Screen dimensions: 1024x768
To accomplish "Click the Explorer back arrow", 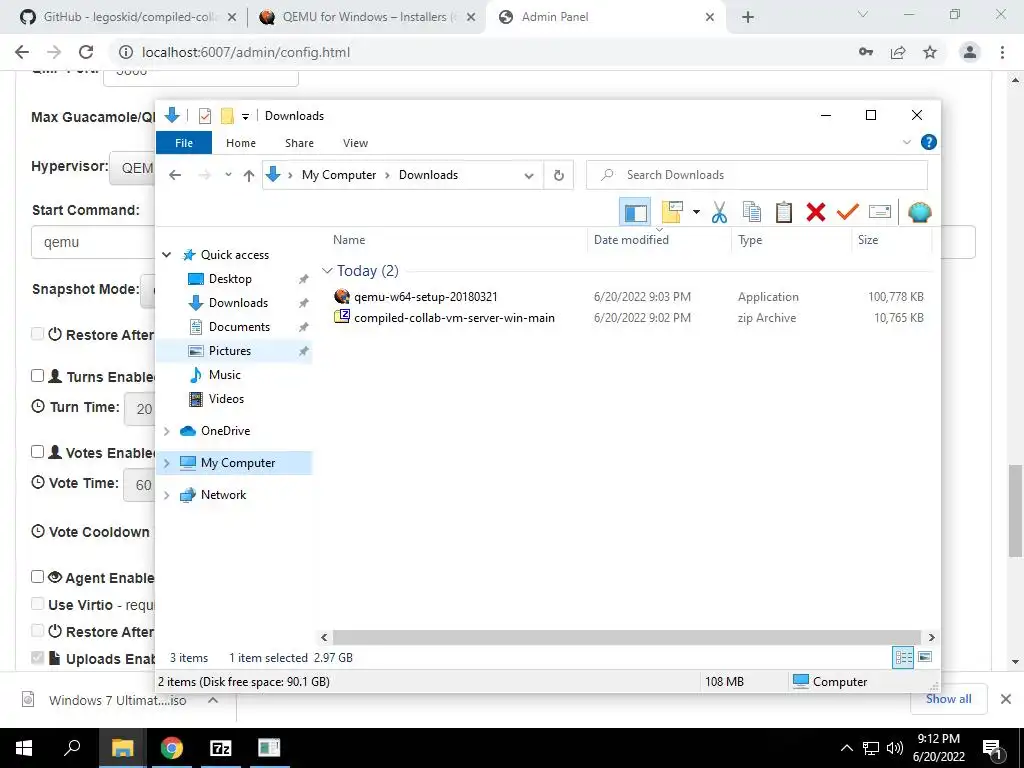I will pos(174,175).
